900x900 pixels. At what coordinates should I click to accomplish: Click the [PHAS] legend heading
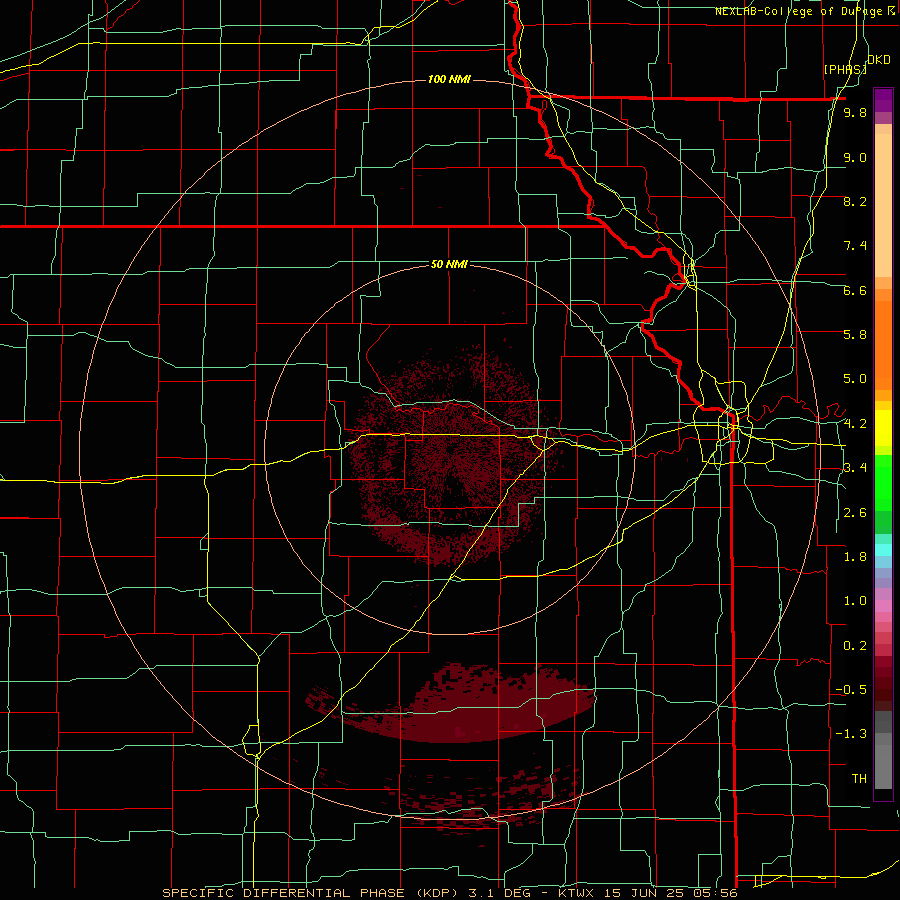845,69
